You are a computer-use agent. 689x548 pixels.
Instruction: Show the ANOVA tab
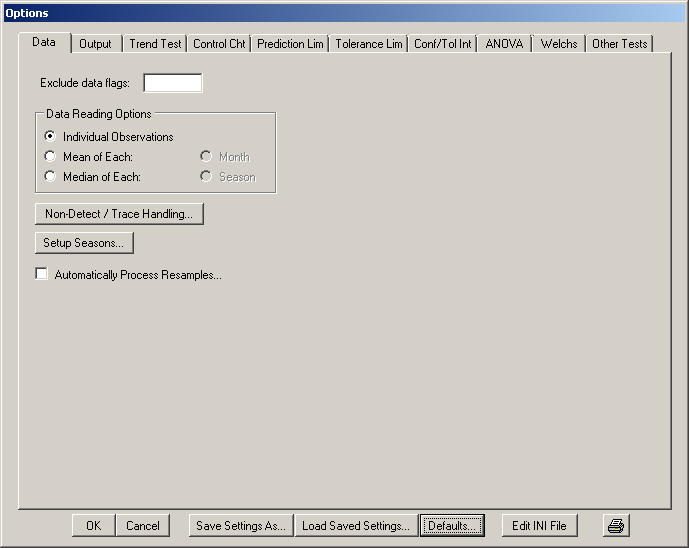504,44
